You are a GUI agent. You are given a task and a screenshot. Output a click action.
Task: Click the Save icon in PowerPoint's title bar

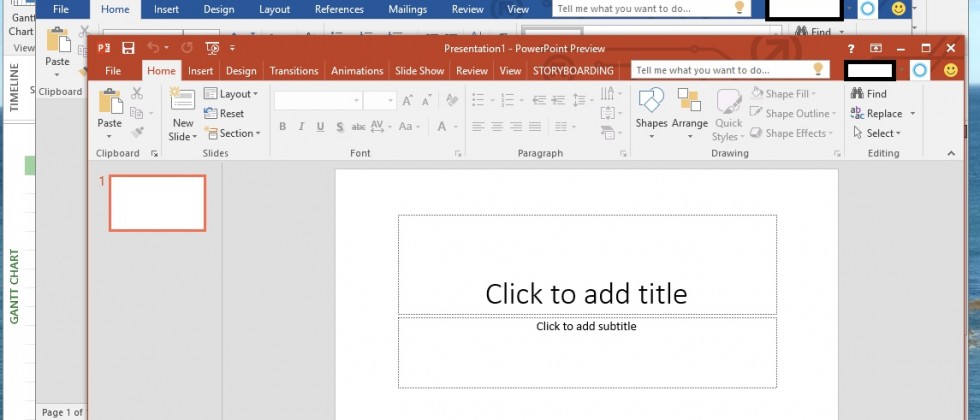coord(128,48)
